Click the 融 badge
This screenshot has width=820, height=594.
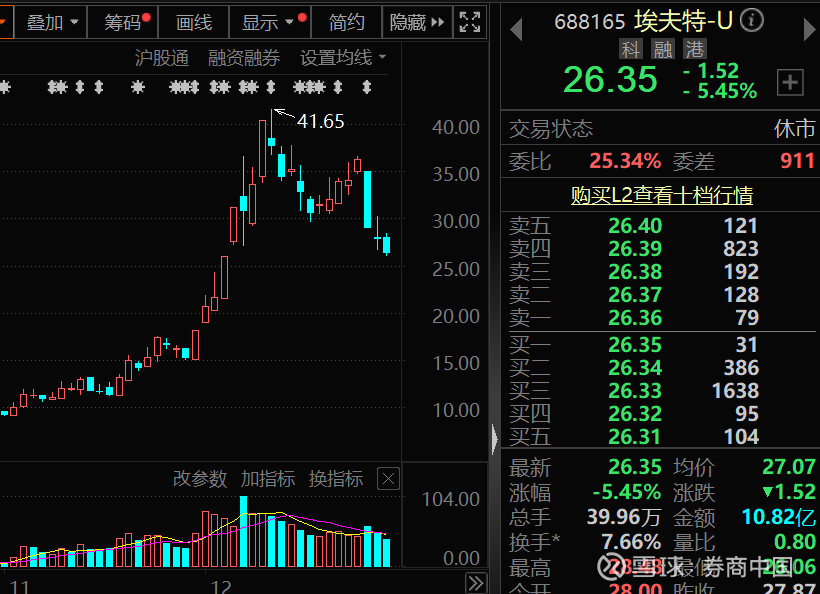[663, 50]
